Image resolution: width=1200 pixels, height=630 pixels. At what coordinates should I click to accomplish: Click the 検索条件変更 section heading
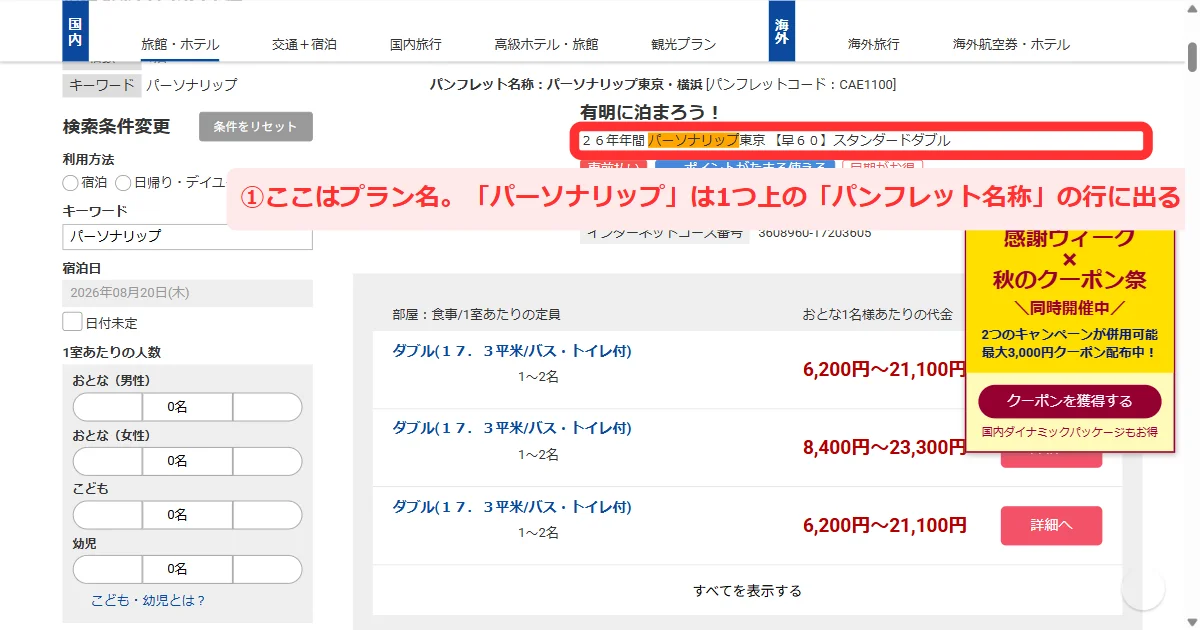point(116,127)
